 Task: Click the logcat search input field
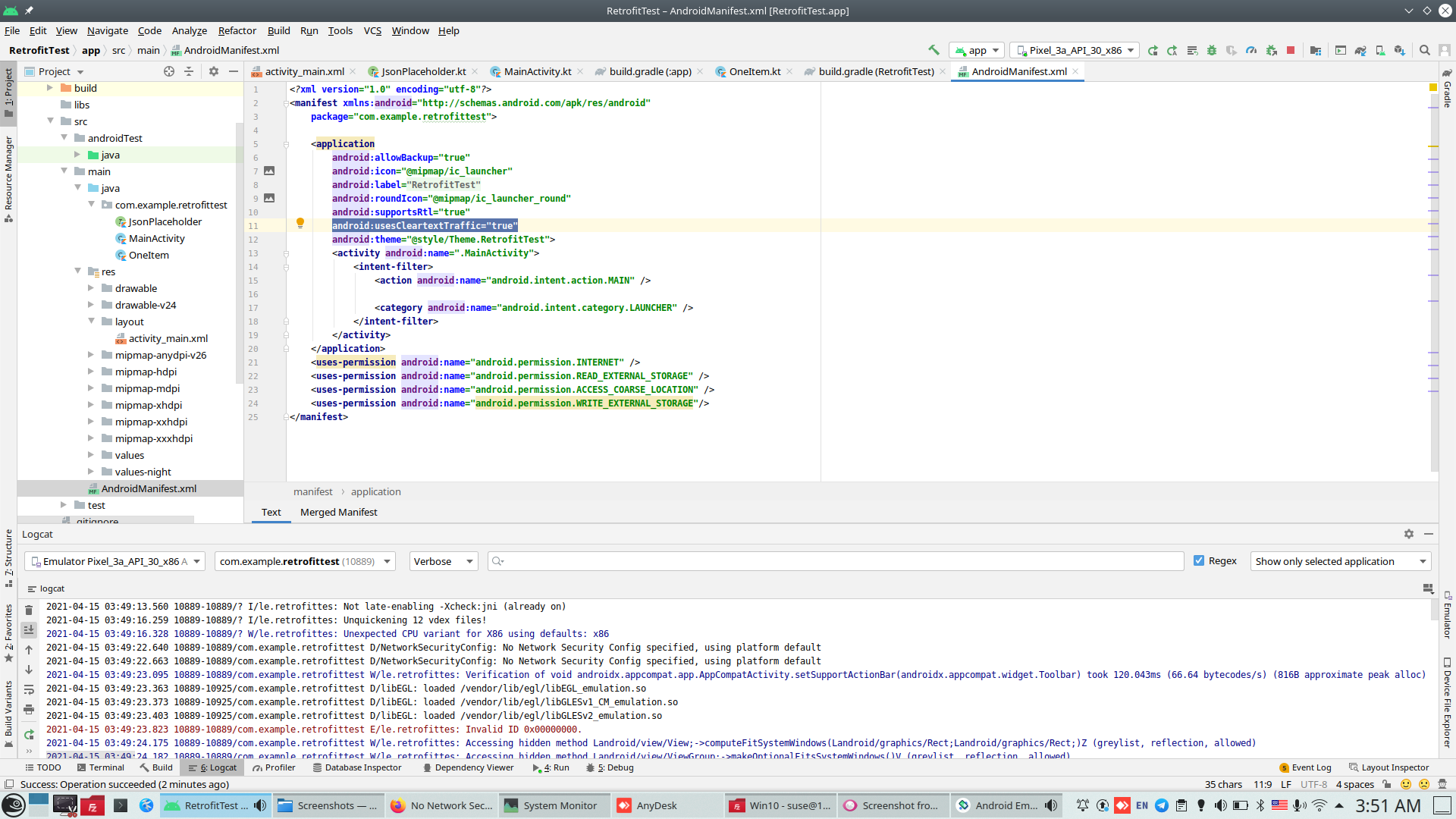[842, 561]
